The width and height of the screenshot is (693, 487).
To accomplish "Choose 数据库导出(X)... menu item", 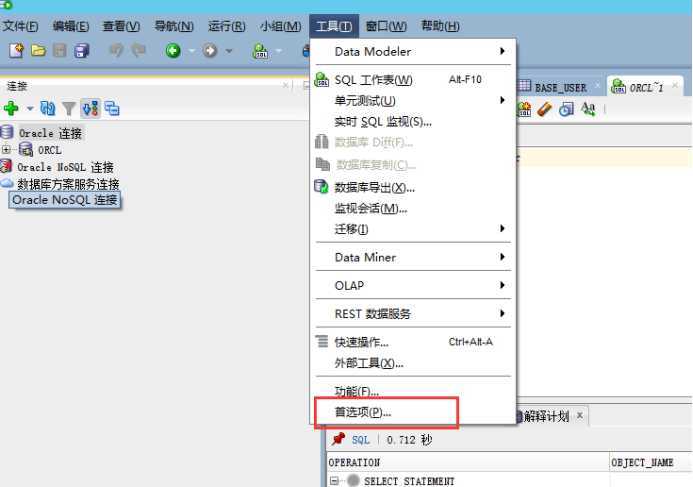I will 413,187.
